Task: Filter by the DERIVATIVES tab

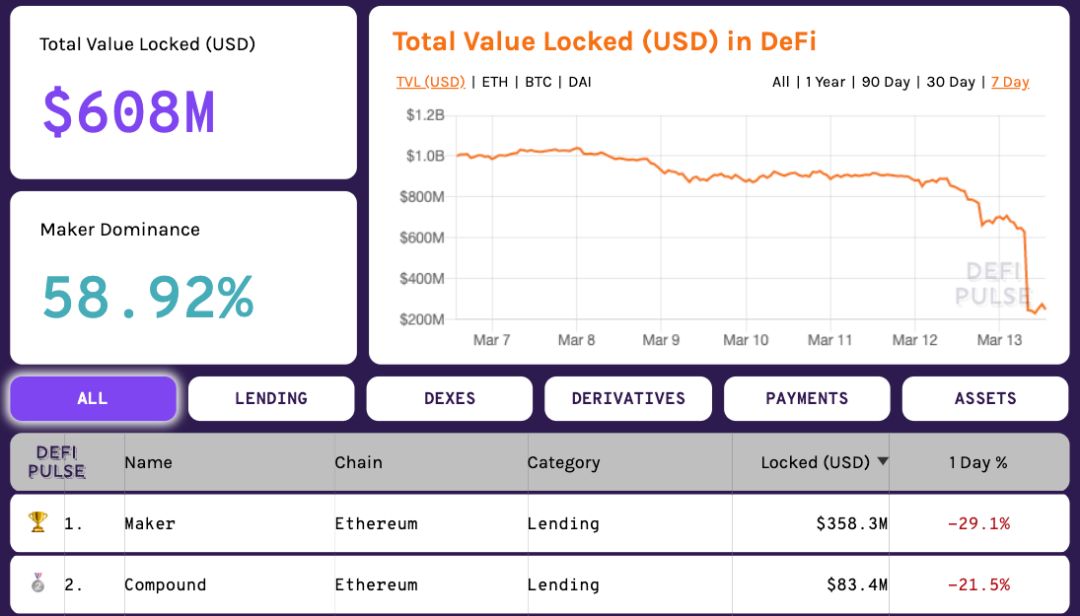Action: [x=628, y=398]
